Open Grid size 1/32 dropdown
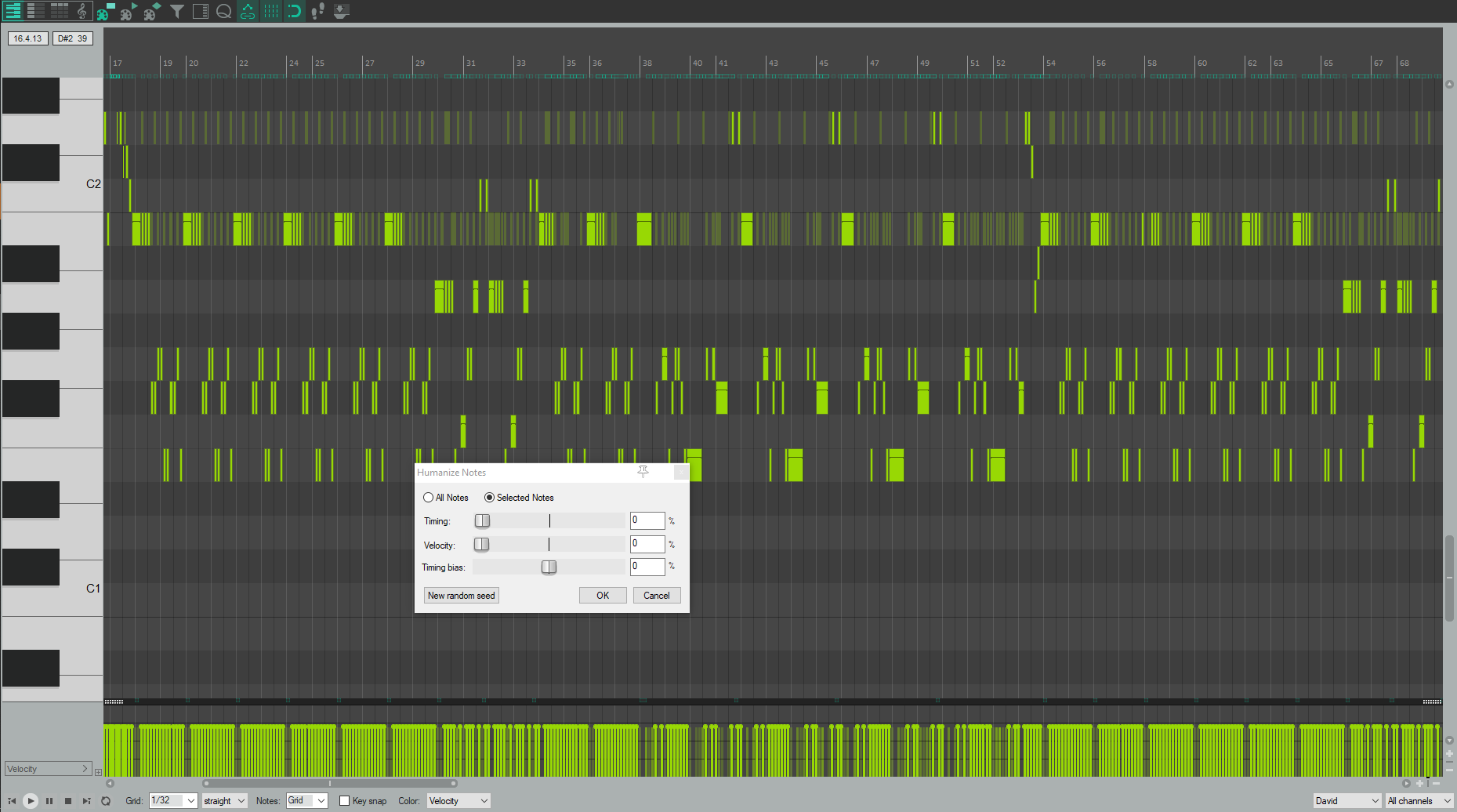This screenshot has height=812, width=1457. 173,801
